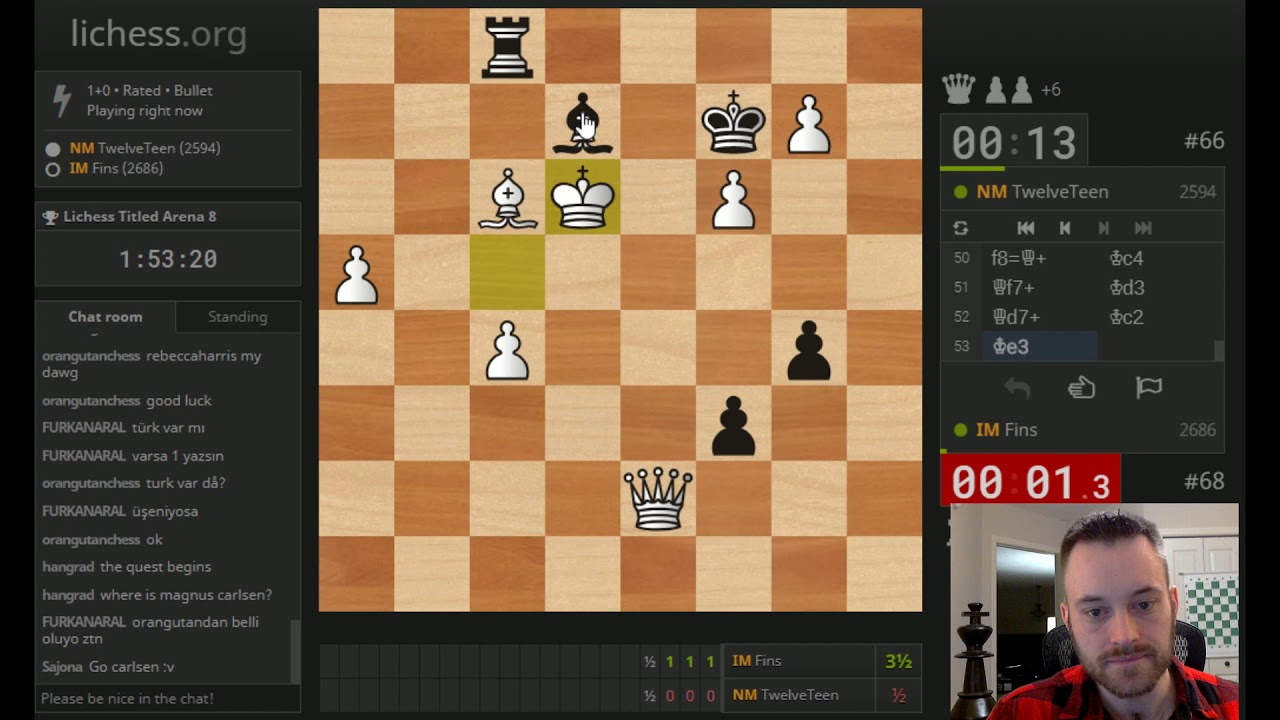Step back to the previous move
This screenshot has height=720, width=1280.
click(1064, 228)
